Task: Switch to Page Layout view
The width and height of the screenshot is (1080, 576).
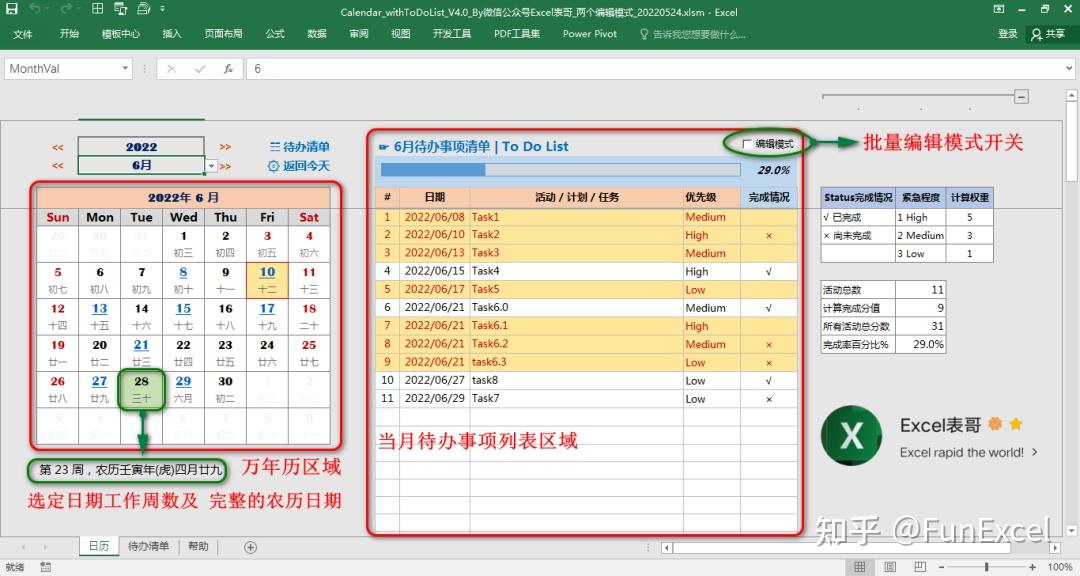Action: 889,566
